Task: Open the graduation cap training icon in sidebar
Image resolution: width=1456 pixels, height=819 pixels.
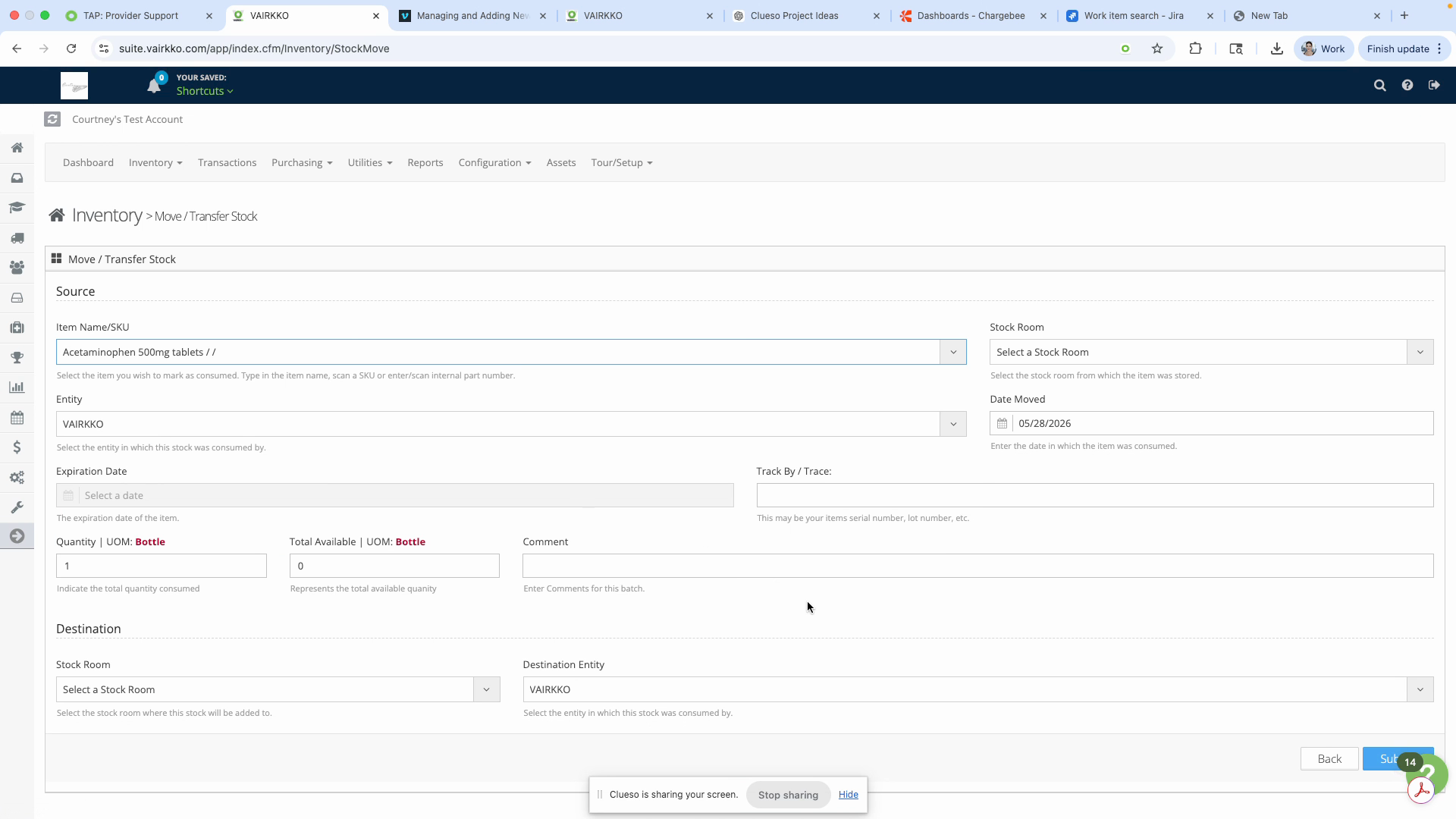Action: click(17, 208)
